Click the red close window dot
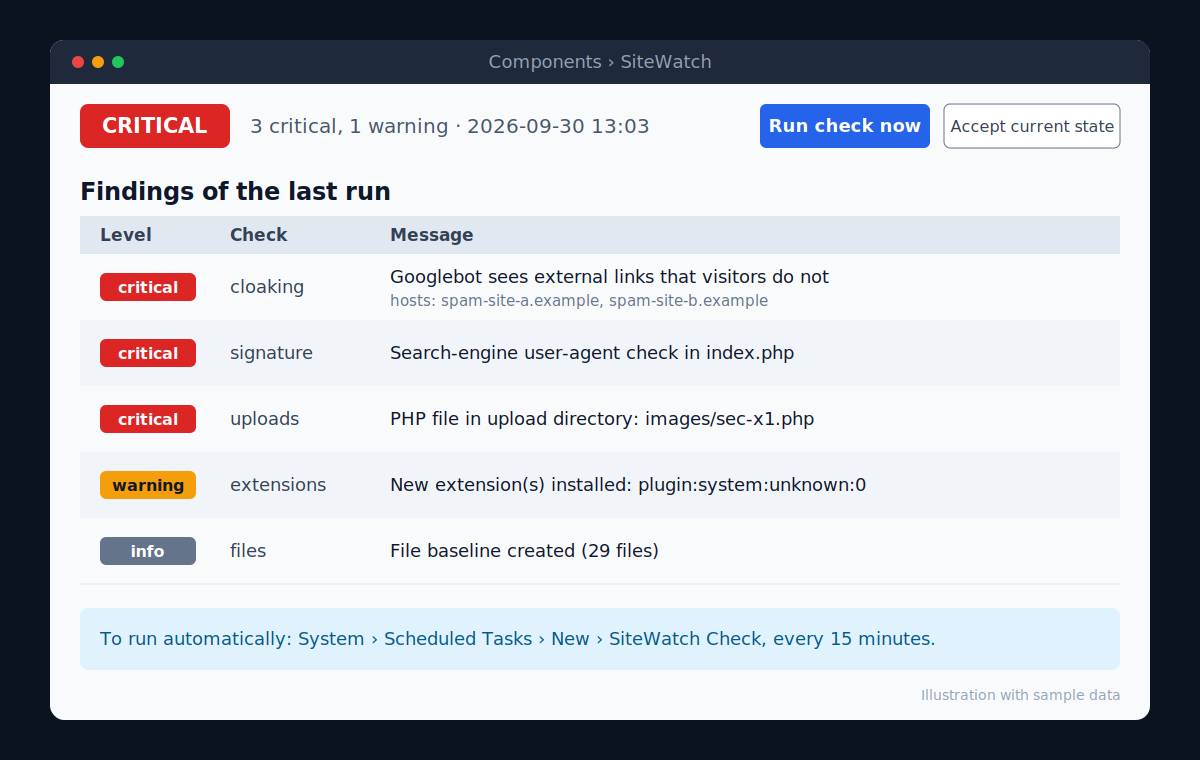This screenshot has height=760, width=1200. pyautogui.click(x=78, y=62)
